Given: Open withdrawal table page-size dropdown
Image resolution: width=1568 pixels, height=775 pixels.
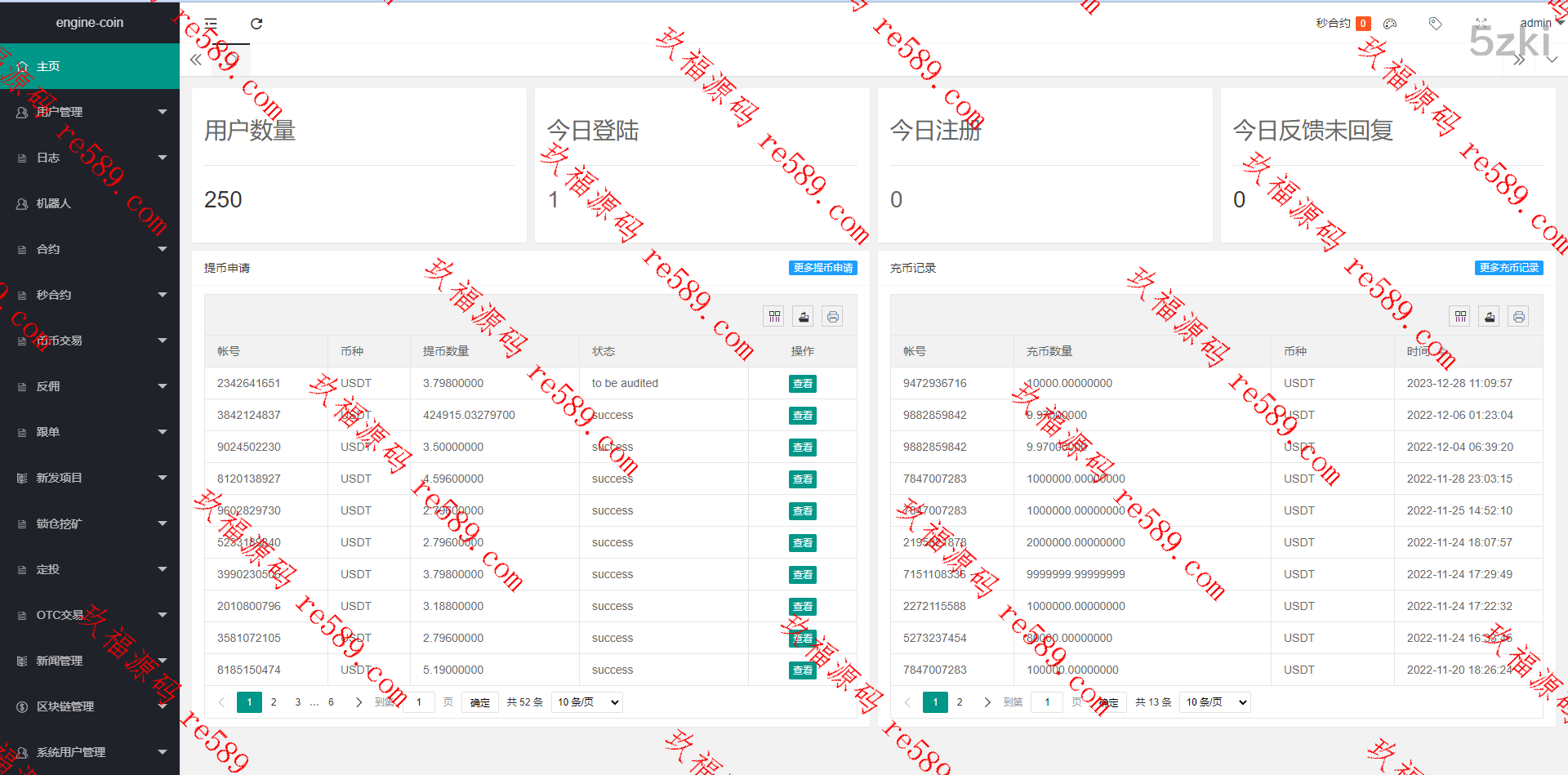Looking at the screenshot, I should (x=587, y=702).
